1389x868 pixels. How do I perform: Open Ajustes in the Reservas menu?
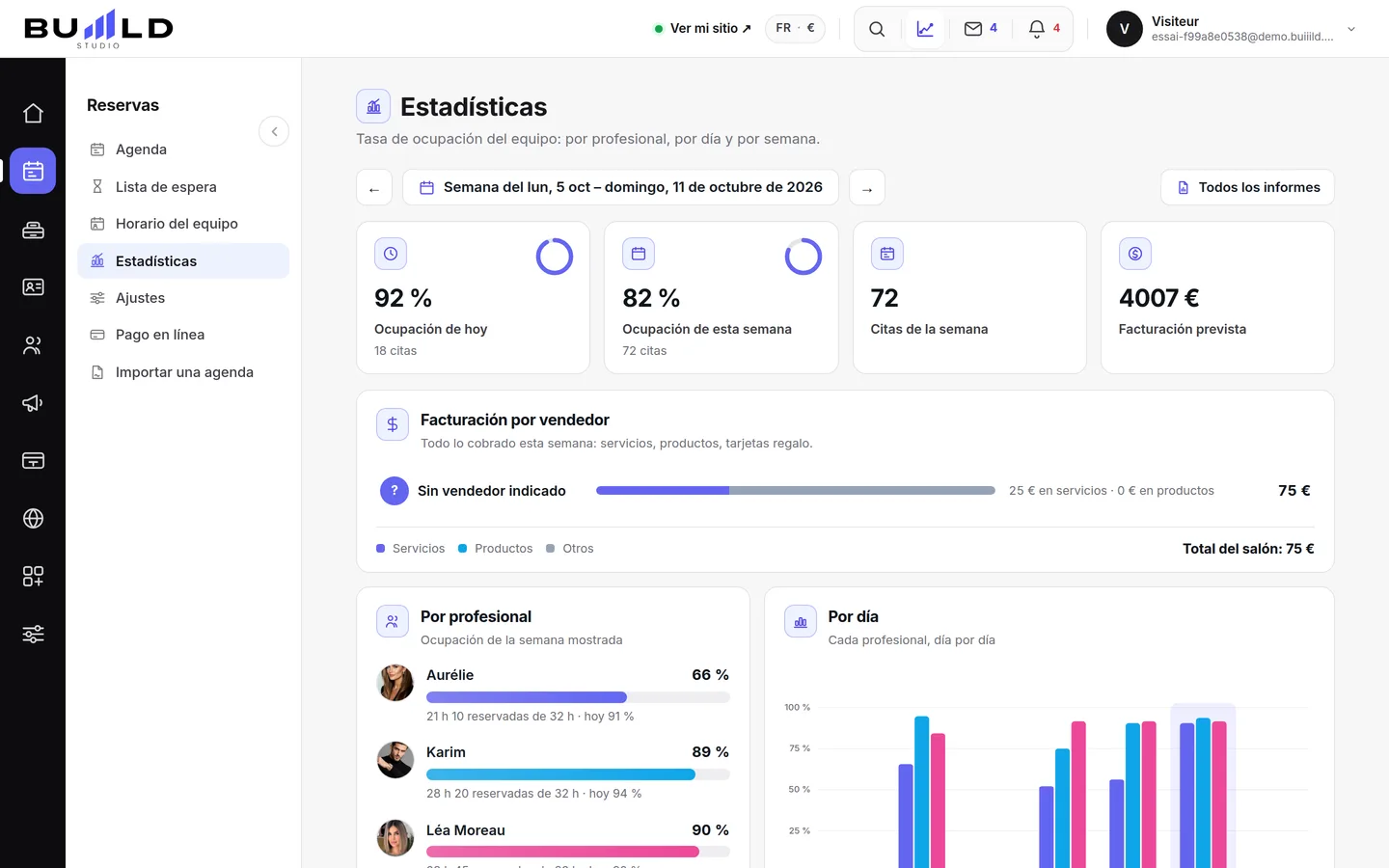[183, 298]
